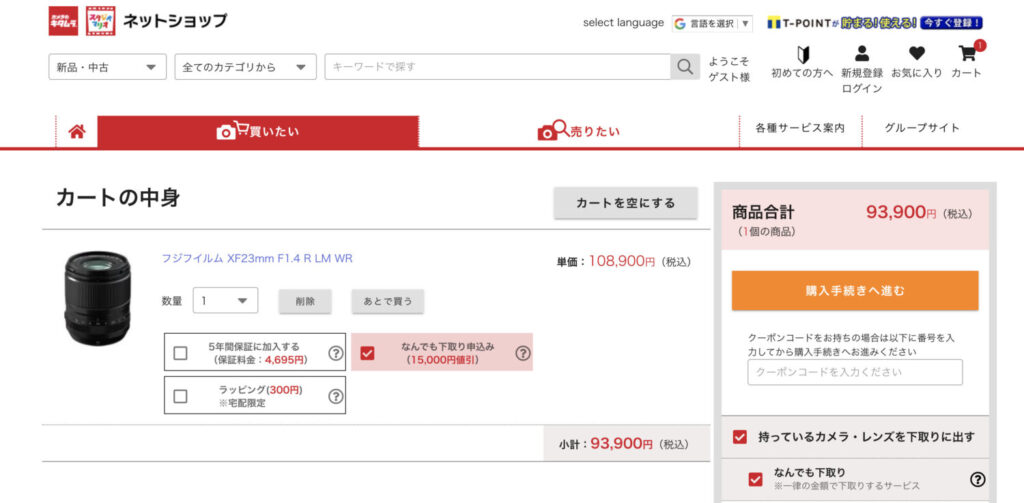Click the 単価 108,900円 price text
The width and height of the screenshot is (1024, 503).
pyautogui.click(x=624, y=262)
